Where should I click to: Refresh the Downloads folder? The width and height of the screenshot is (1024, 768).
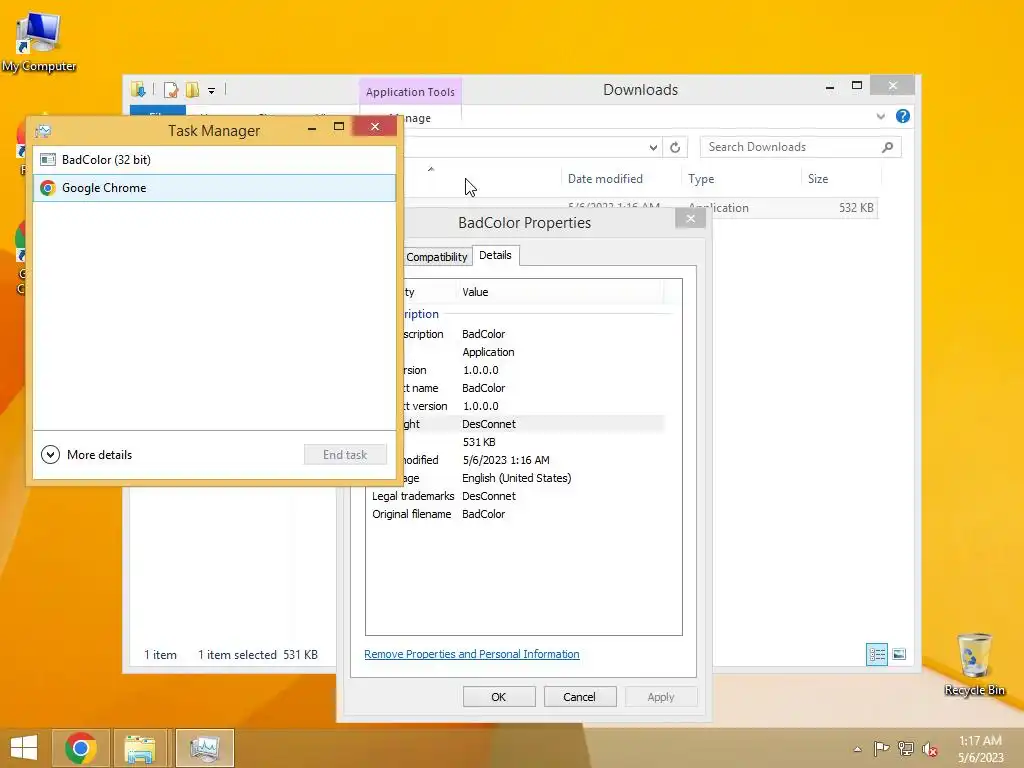coord(675,148)
